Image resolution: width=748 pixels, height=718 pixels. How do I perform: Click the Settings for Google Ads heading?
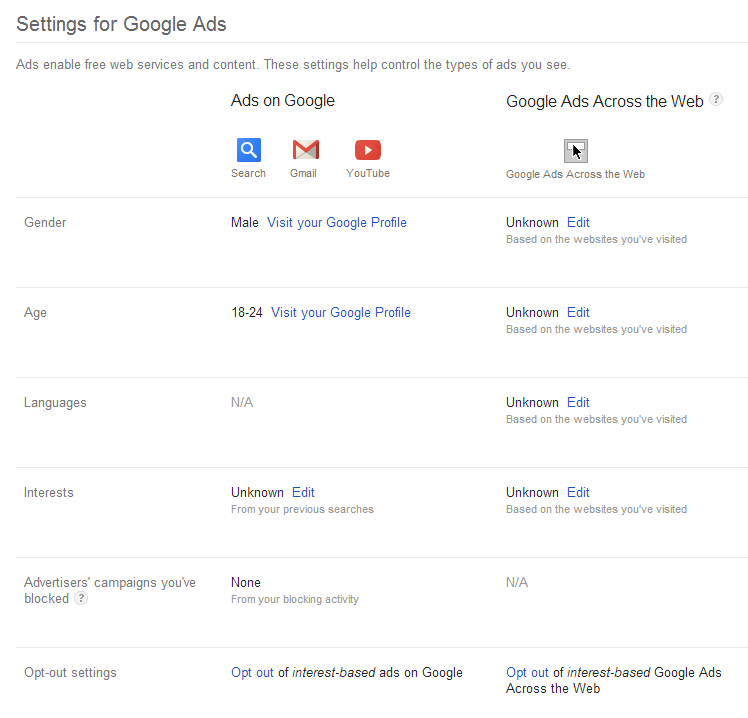[121, 24]
